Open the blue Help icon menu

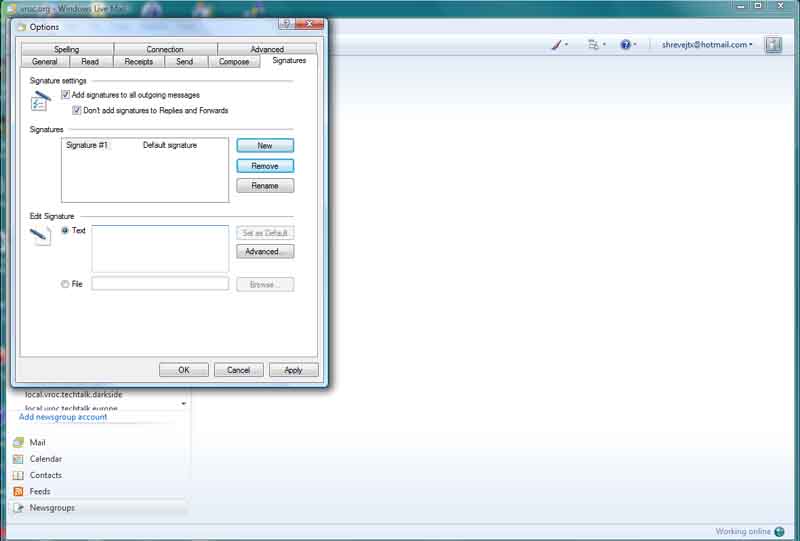(628, 45)
